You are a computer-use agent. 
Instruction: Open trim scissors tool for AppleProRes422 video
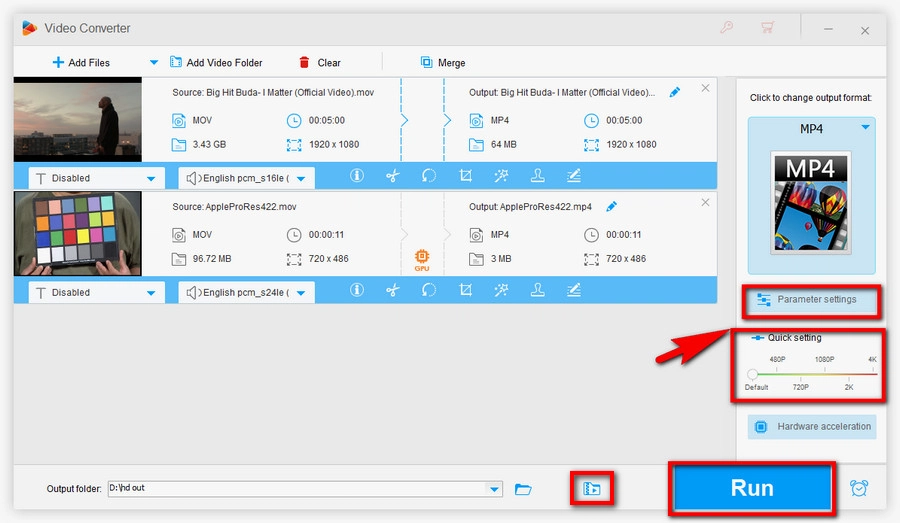(x=393, y=290)
